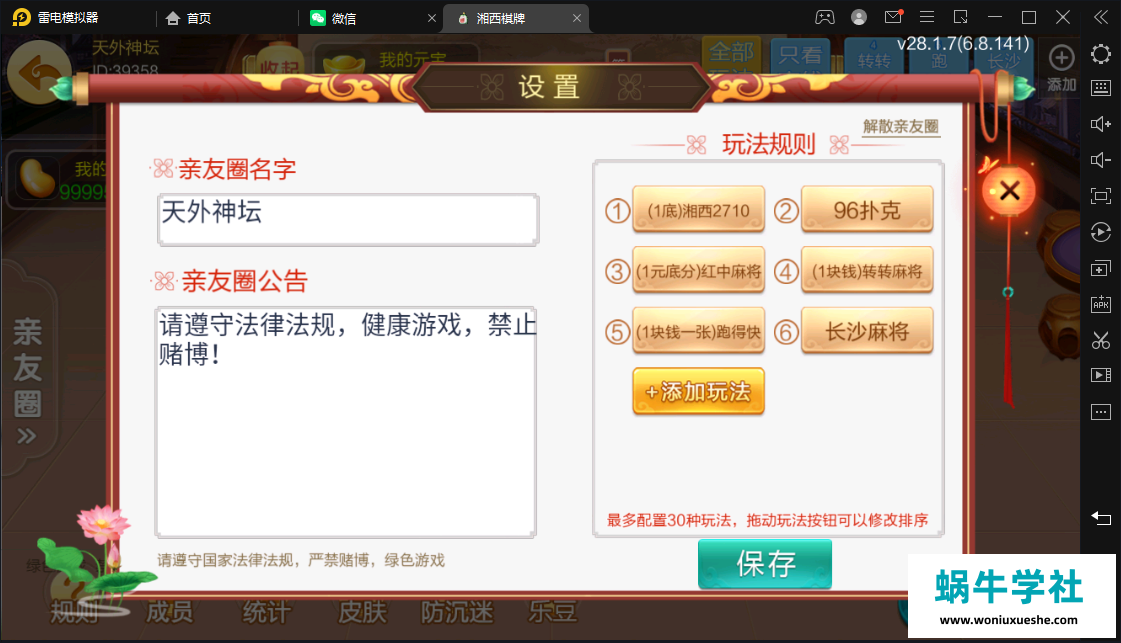Open the more options ellipsis icon
Screen dimensions: 1121x643
click(x=1100, y=411)
